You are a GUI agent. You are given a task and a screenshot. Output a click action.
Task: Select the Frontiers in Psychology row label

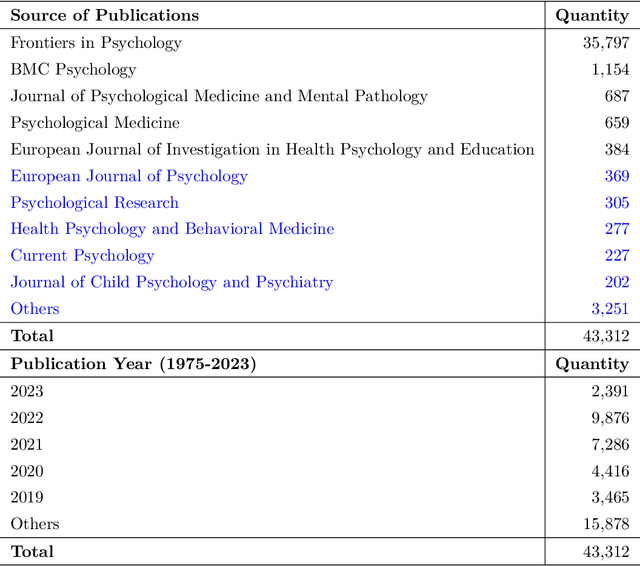[96, 43]
